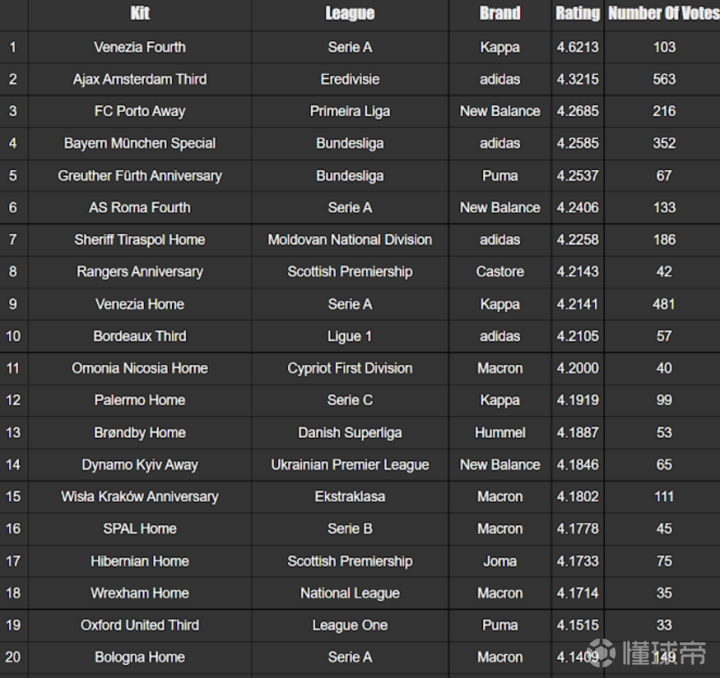
Task: Click the Kit column header
Action: (x=139, y=14)
